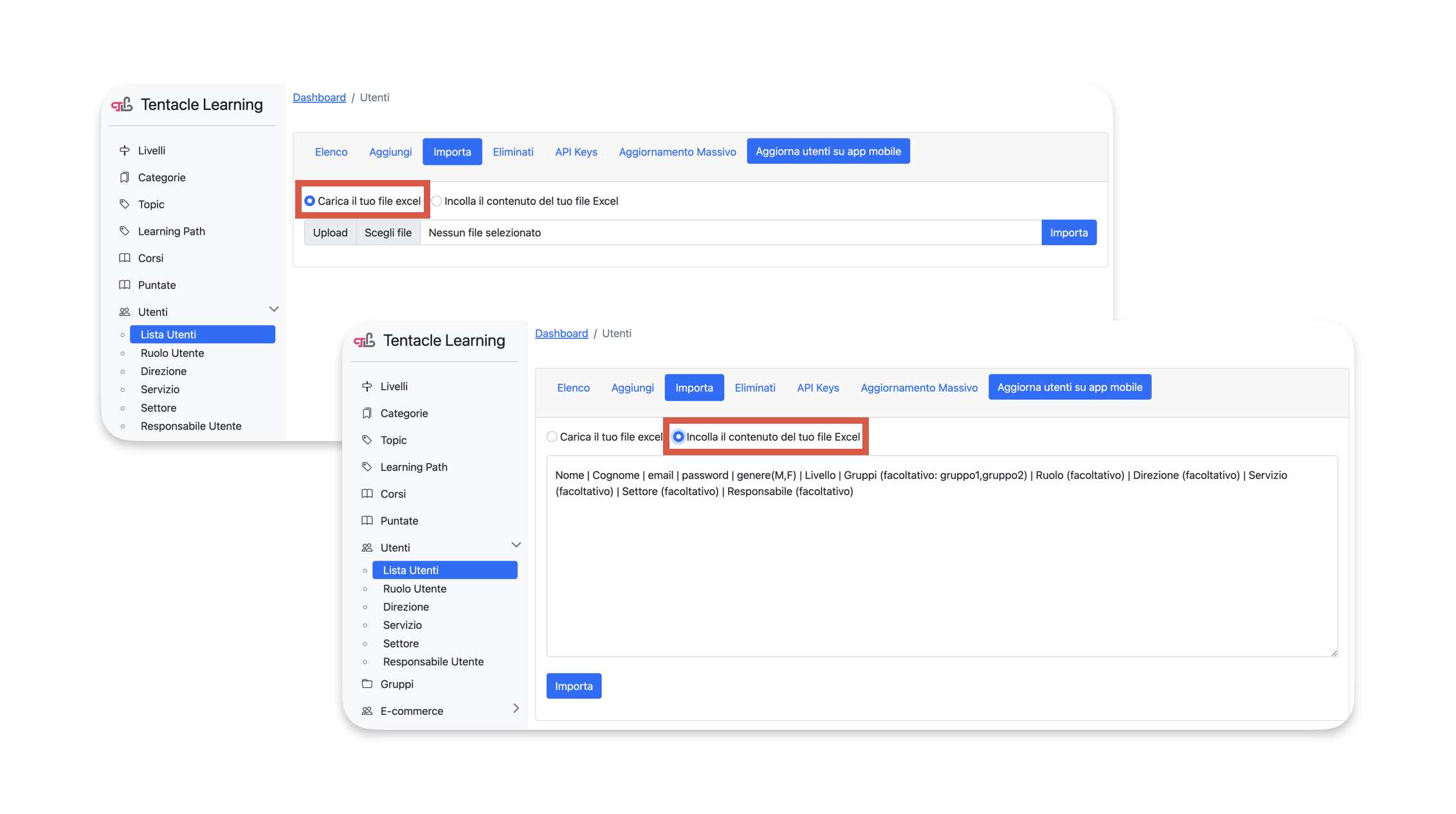Click the Learning Path tag icon in the front sidebar

(x=367, y=467)
